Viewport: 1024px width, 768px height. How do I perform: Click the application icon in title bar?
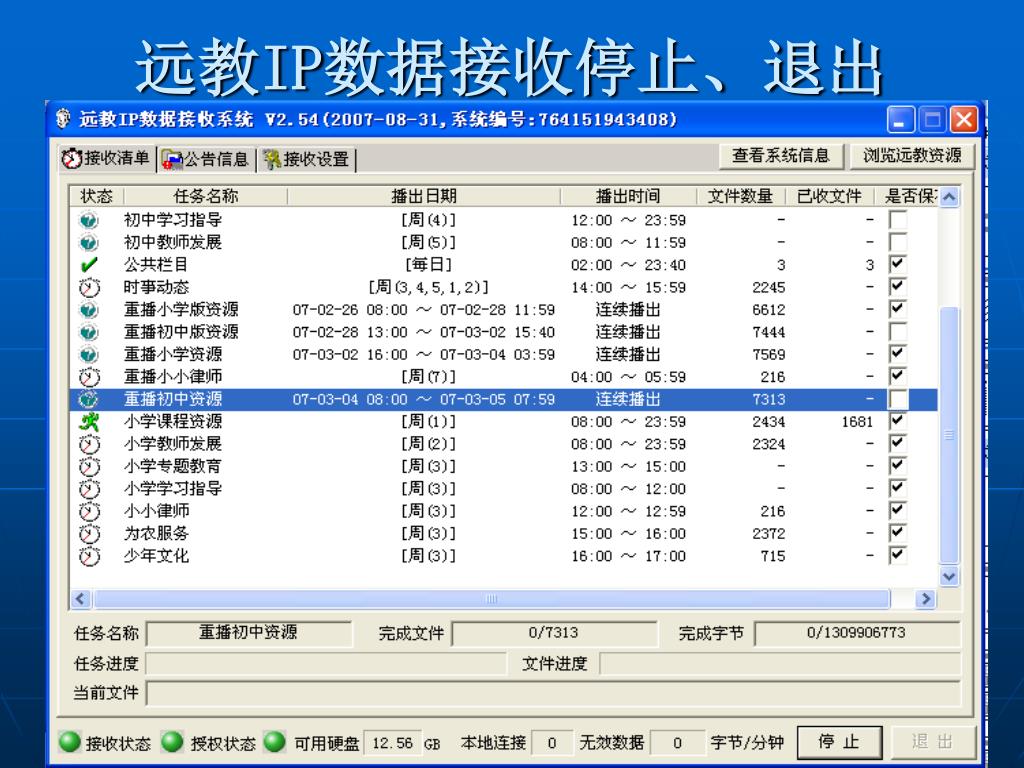(63, 119)
